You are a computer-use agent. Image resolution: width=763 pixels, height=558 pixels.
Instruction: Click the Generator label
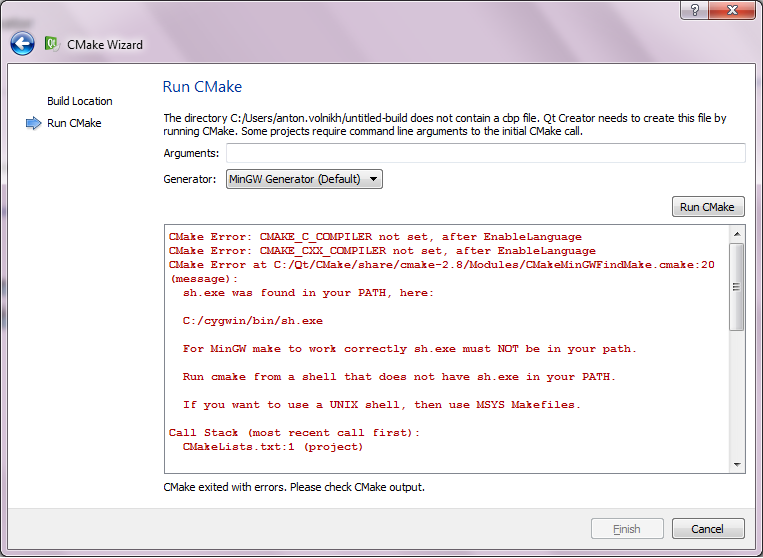click(190, 179)
